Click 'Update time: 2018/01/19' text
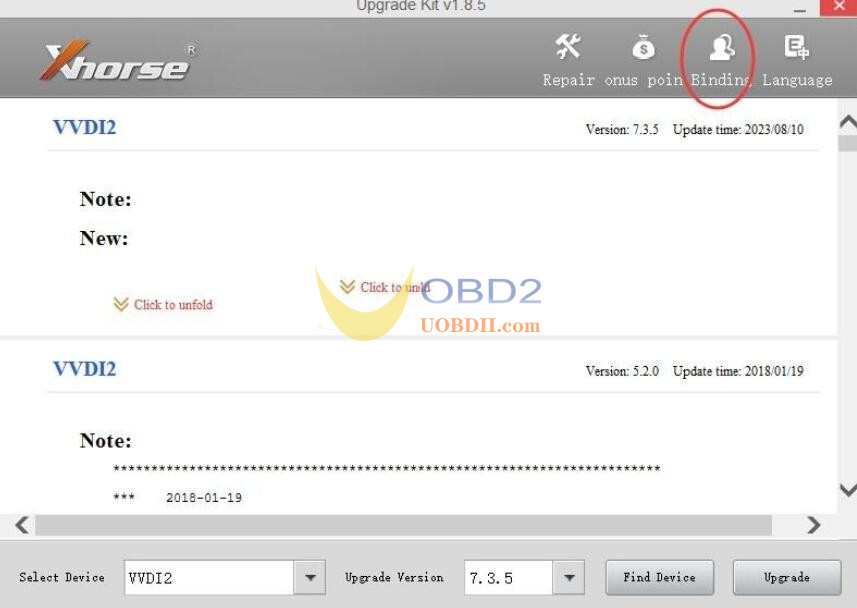This screenshot has height=608, width=857. (738, 371)
